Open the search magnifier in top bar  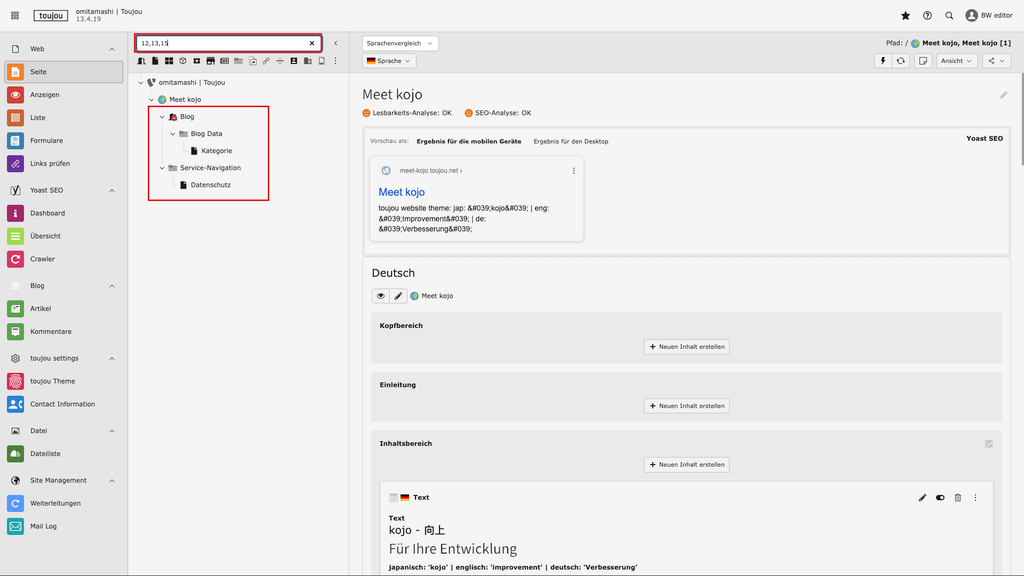(949, 16)
